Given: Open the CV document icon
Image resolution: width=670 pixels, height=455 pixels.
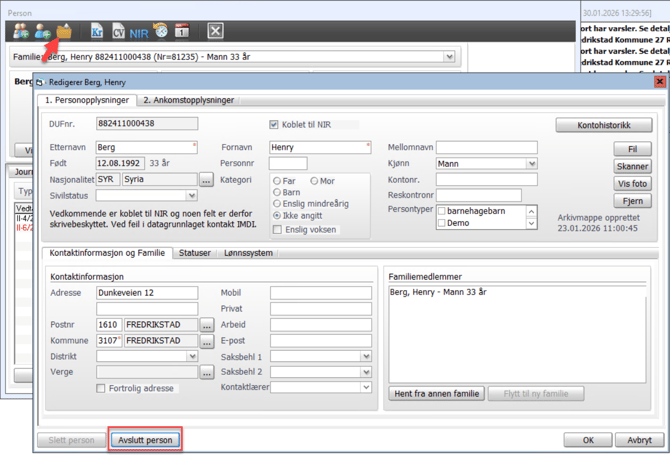Looking at the screenshot, I should tap(118, 31).
